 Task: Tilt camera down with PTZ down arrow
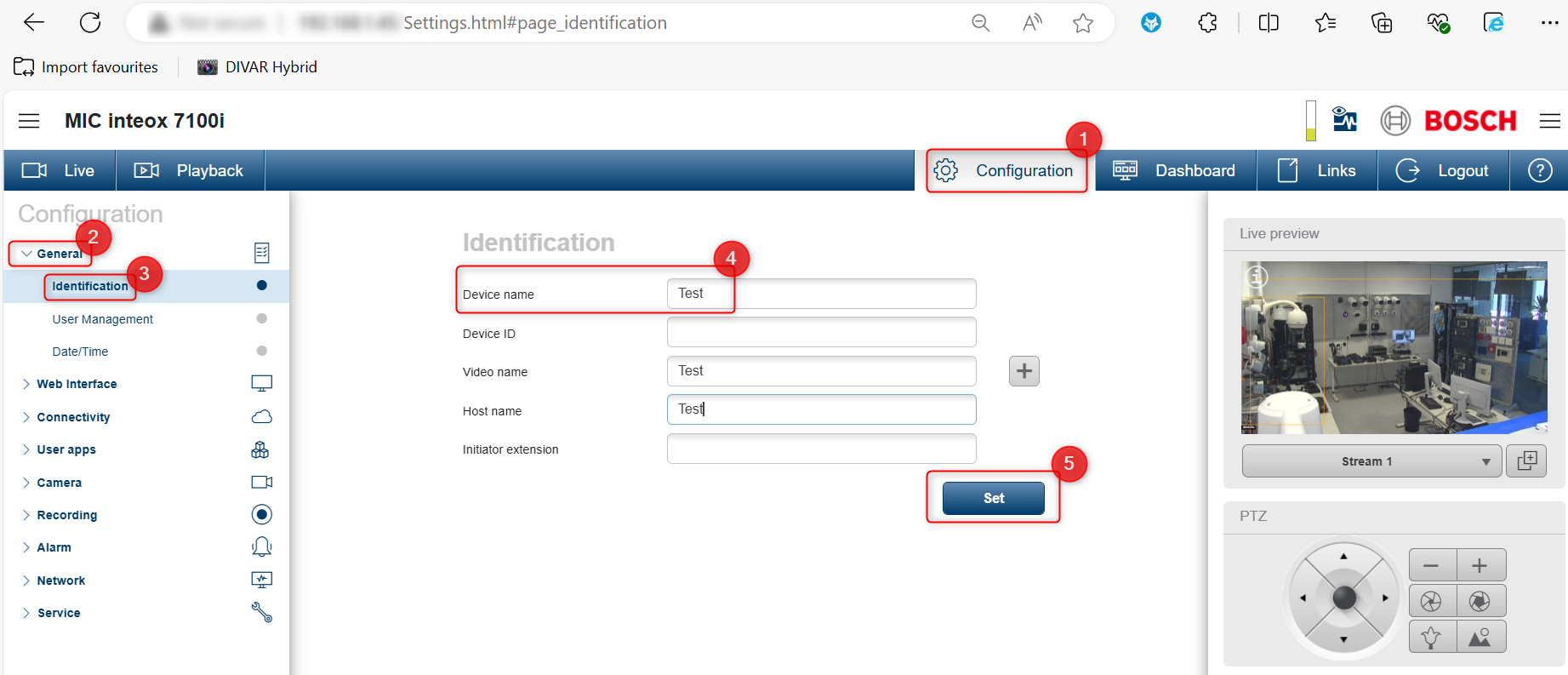[1344, 639]
